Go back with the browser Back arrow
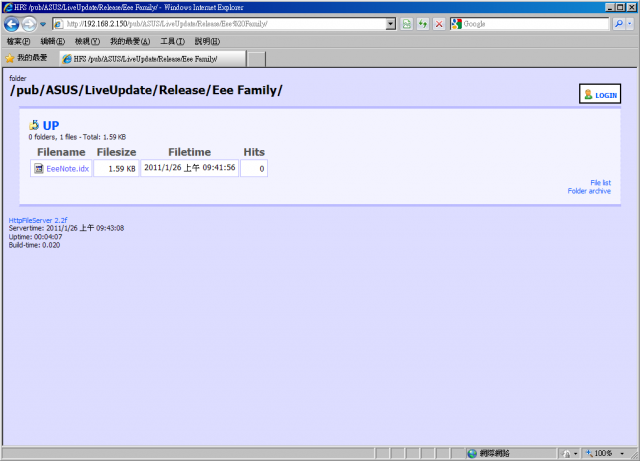Screen dimensions: 640x461 click(x=11, y=24)
